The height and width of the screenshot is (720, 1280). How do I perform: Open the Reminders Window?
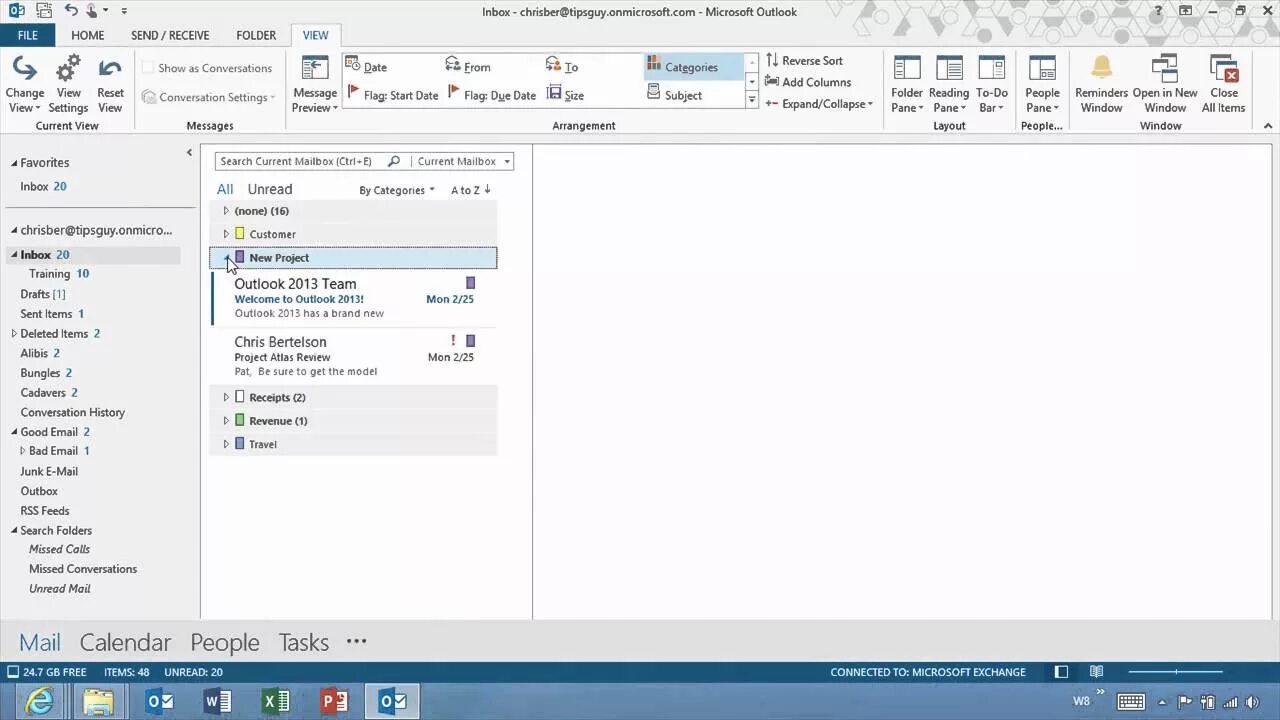coord(1101,85)
